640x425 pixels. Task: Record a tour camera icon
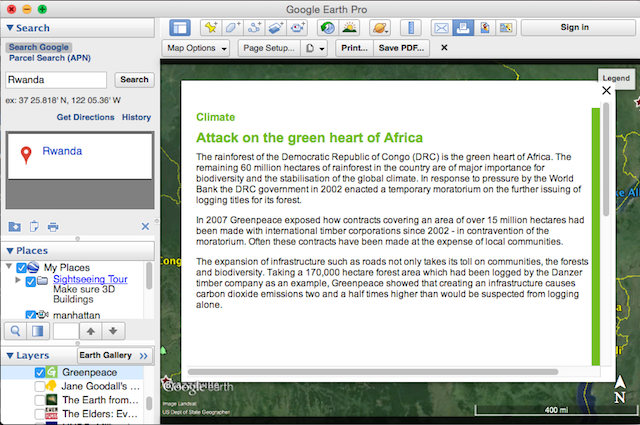[x=298, y=28]
